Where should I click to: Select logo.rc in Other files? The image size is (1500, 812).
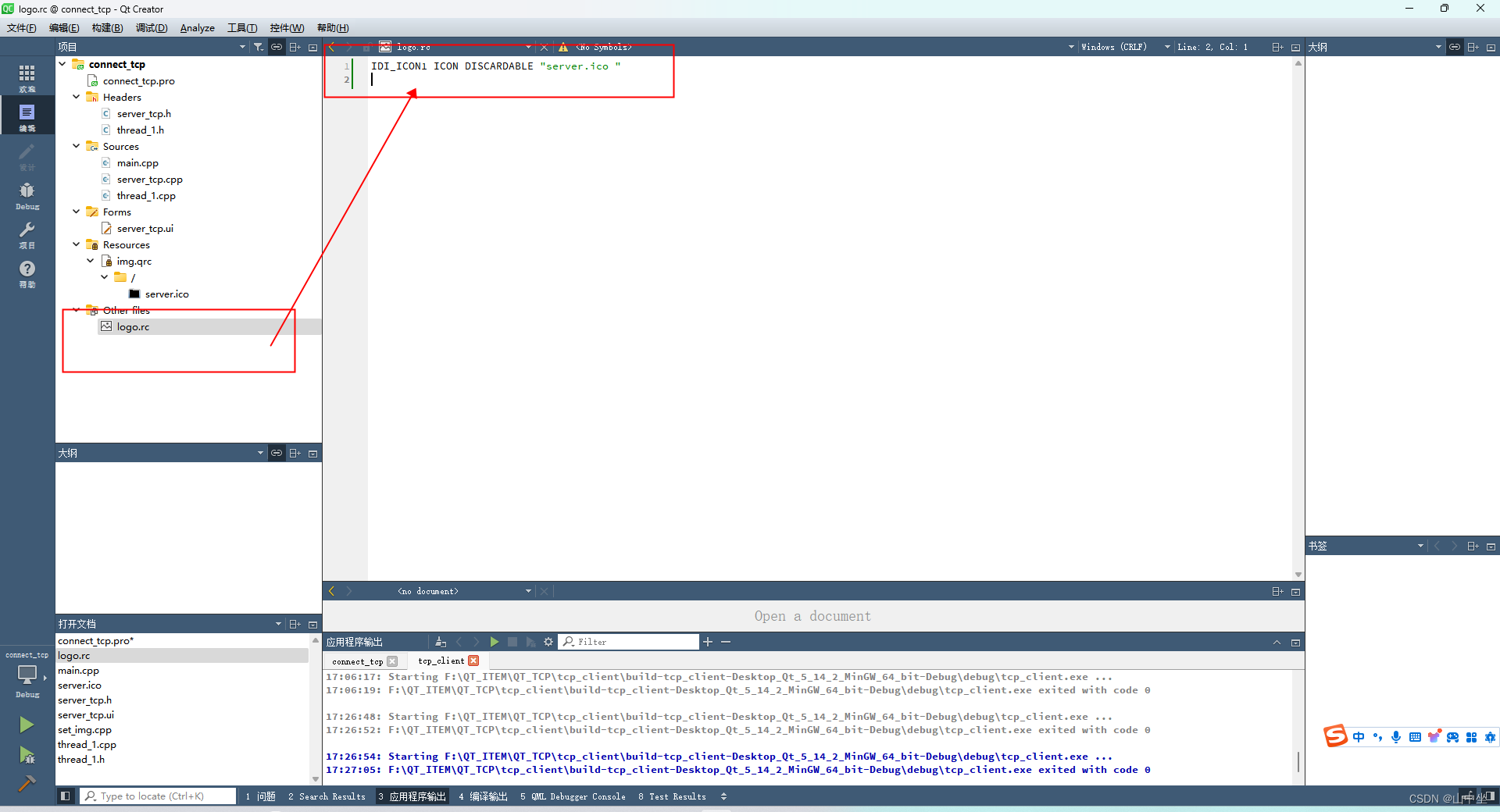tap(133, 326)
